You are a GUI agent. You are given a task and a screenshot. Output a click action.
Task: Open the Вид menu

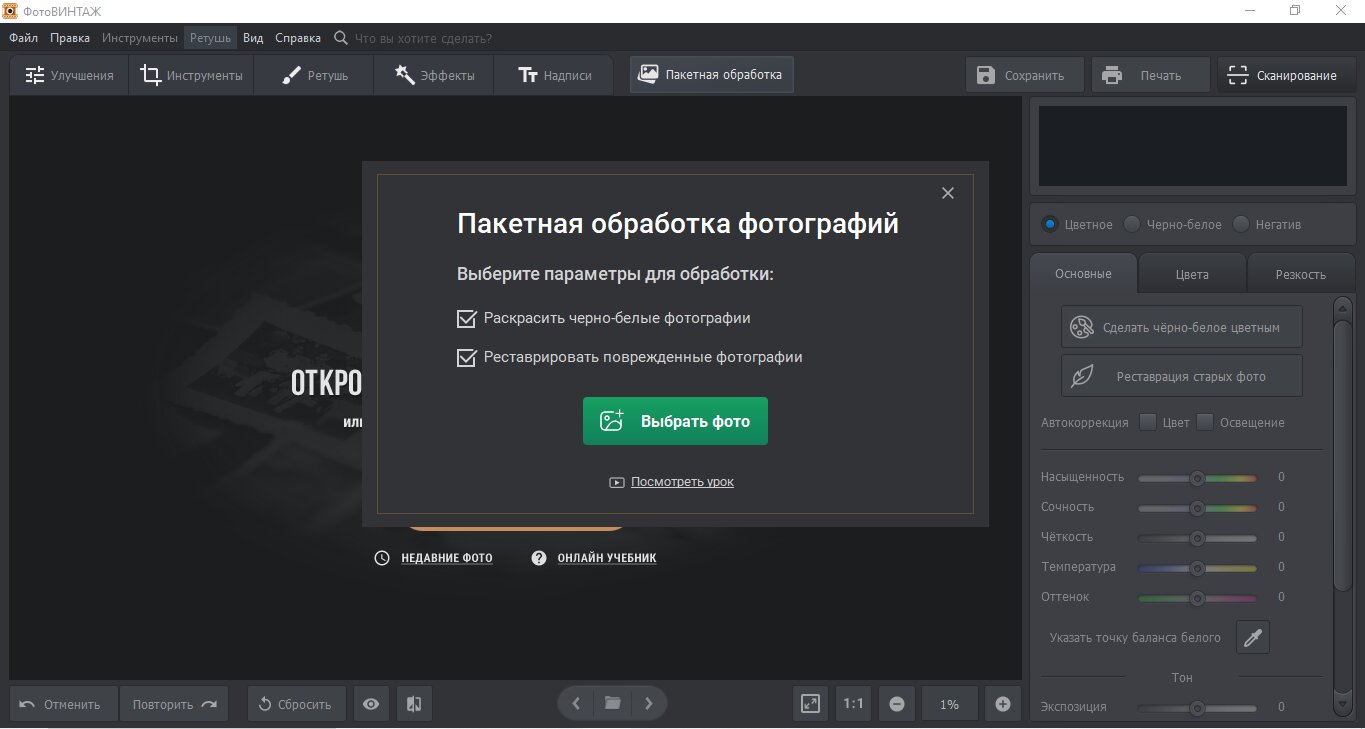click(x=253, y=38)
